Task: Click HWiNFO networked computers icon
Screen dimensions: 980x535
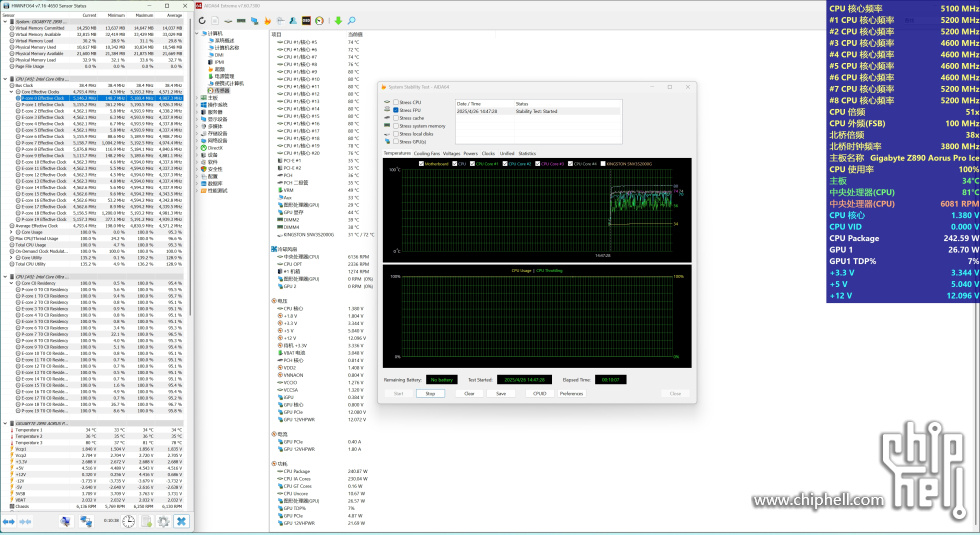Action: coord(86,521)
